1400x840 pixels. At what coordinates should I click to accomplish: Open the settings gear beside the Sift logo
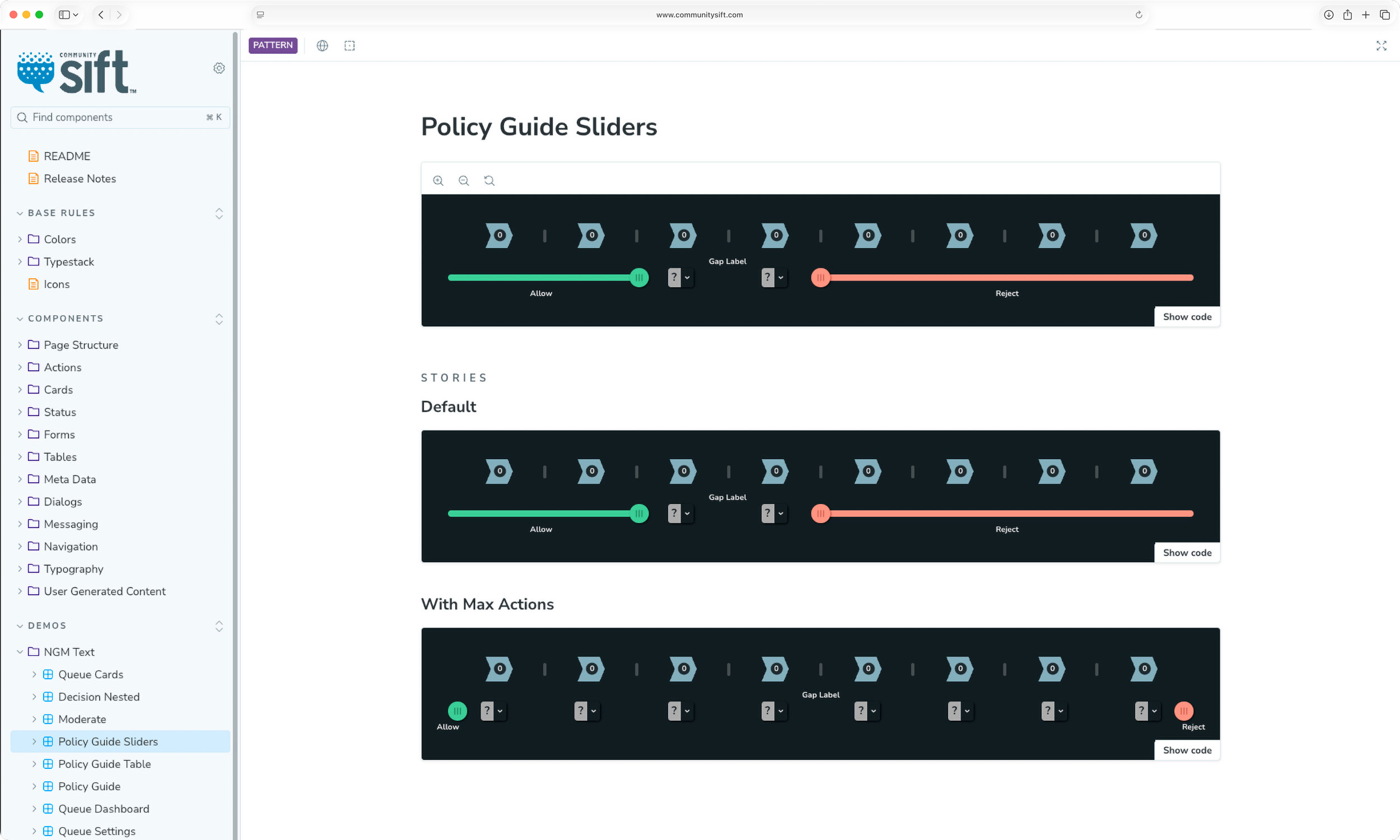pyautogui.click(x=219, y=68)
